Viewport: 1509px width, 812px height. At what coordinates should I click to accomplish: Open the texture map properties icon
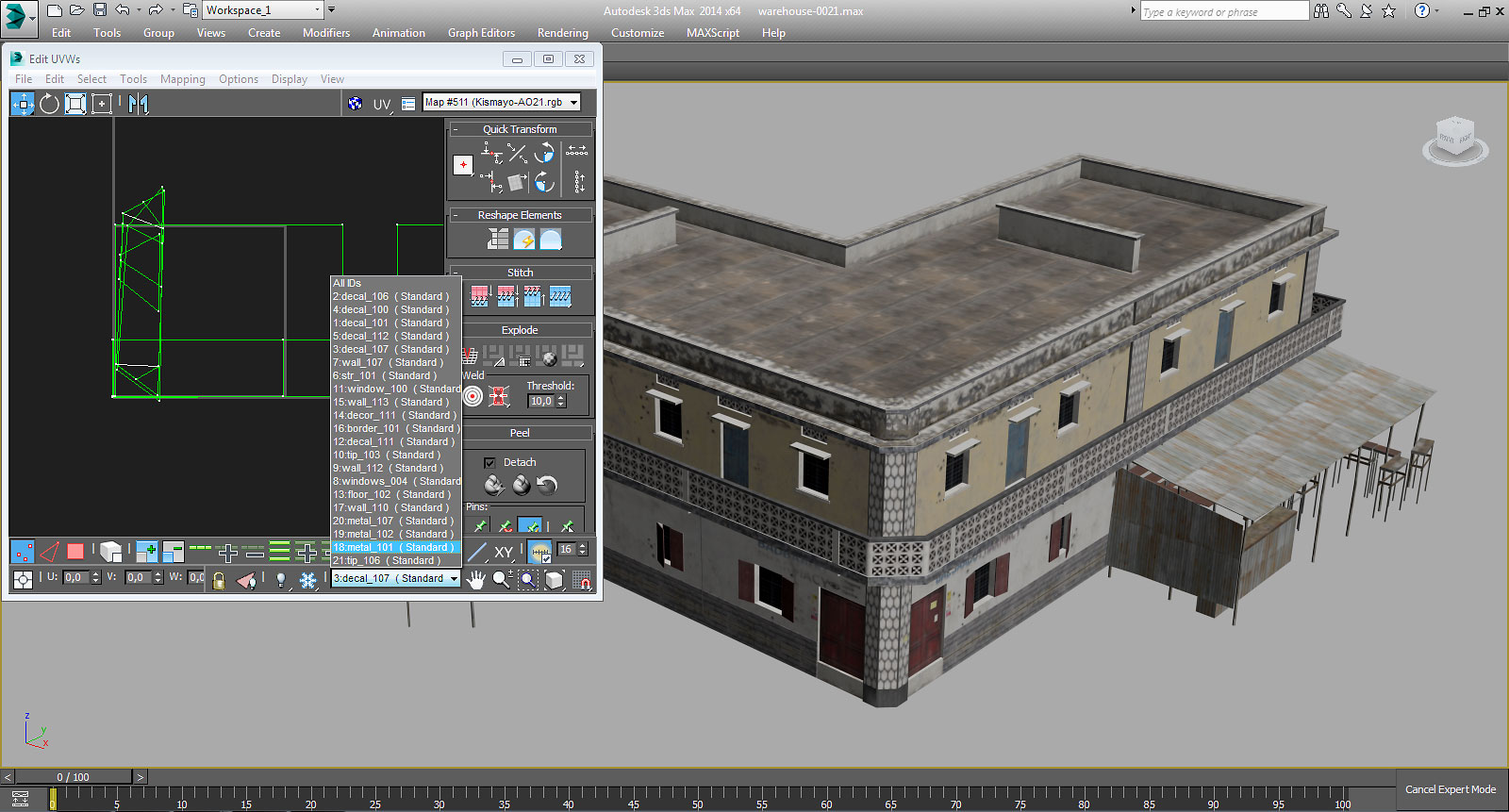(408, 104)
